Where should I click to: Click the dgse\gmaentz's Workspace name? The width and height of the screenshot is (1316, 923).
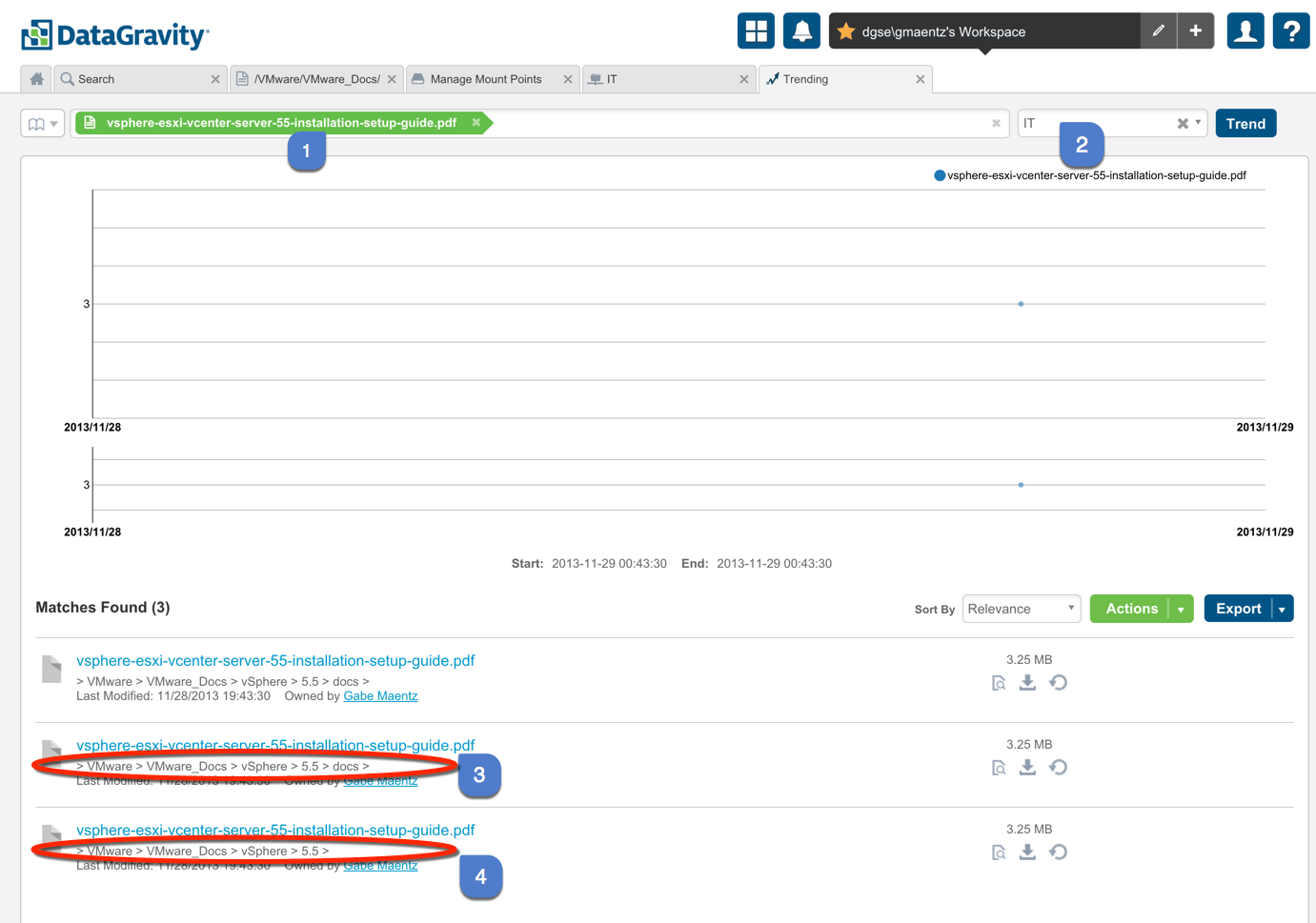click(943, 31)
